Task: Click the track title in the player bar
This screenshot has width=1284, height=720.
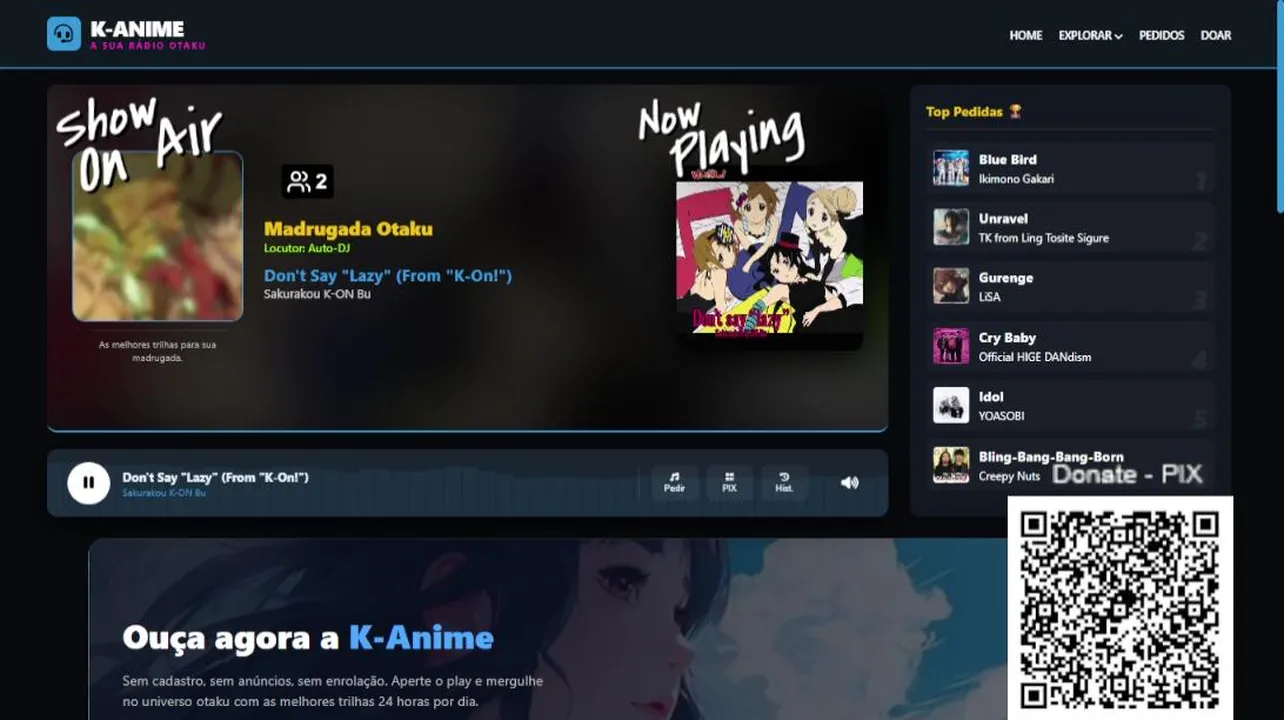Action: point(215,477)
